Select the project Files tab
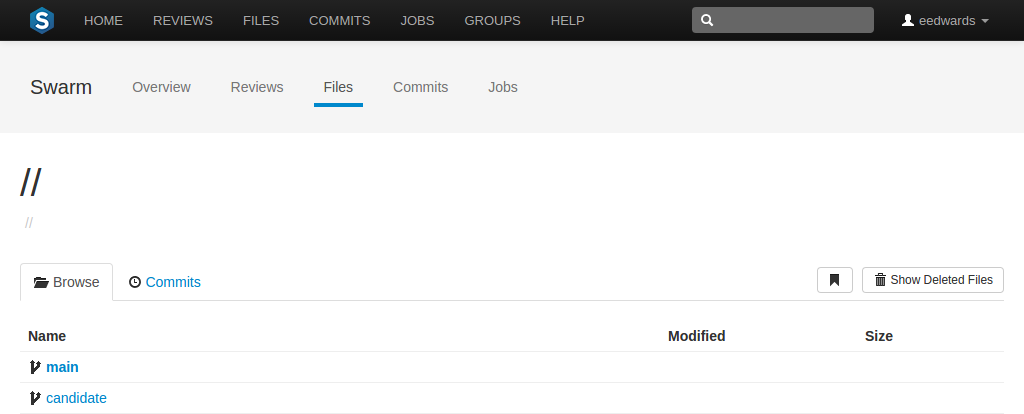Screen dimensions: 1024x414 coord(338,88)
